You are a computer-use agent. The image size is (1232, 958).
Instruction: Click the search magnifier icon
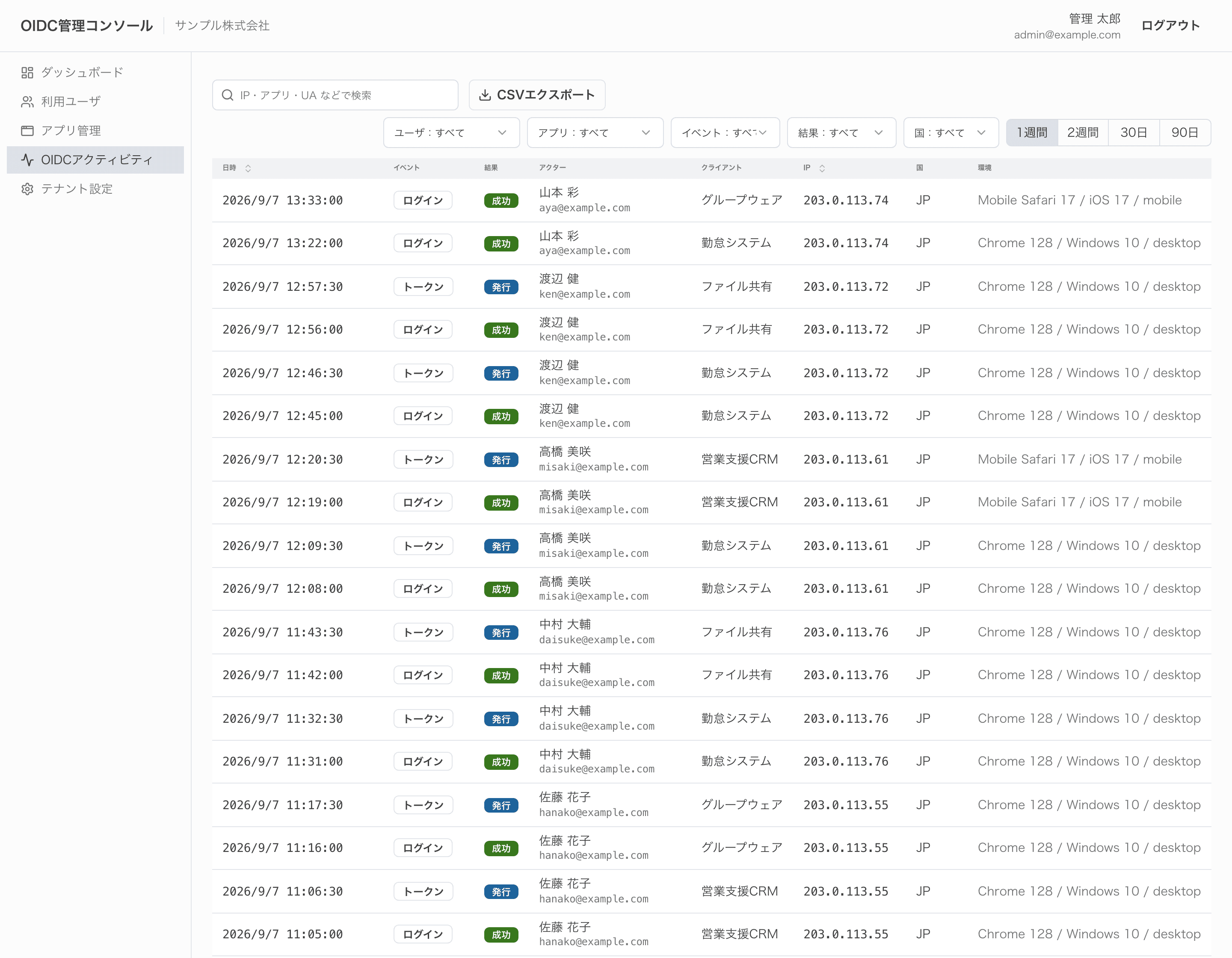227,95
